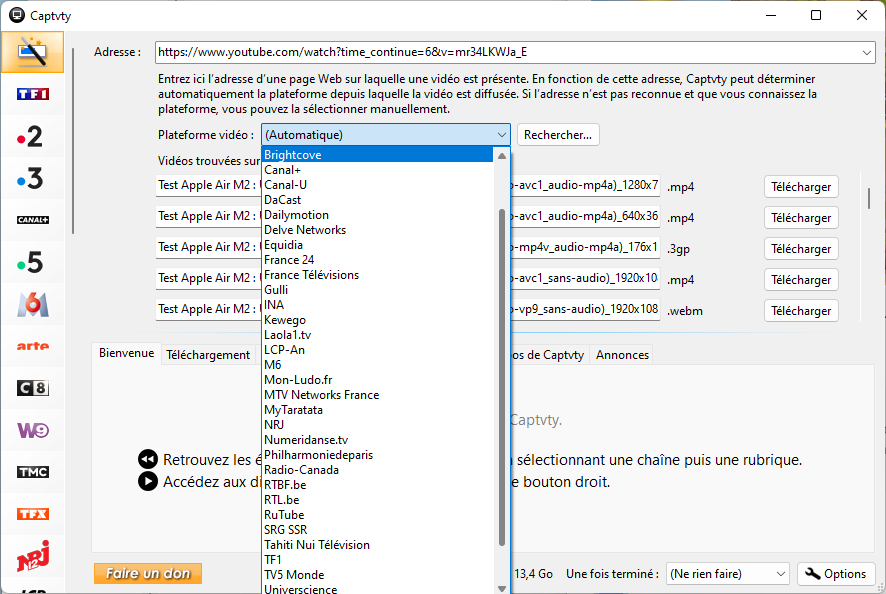The height and width of the screenshot is (594, 886).
Task: Click into the Adresse URL field
Action: [x=507, y=53]
